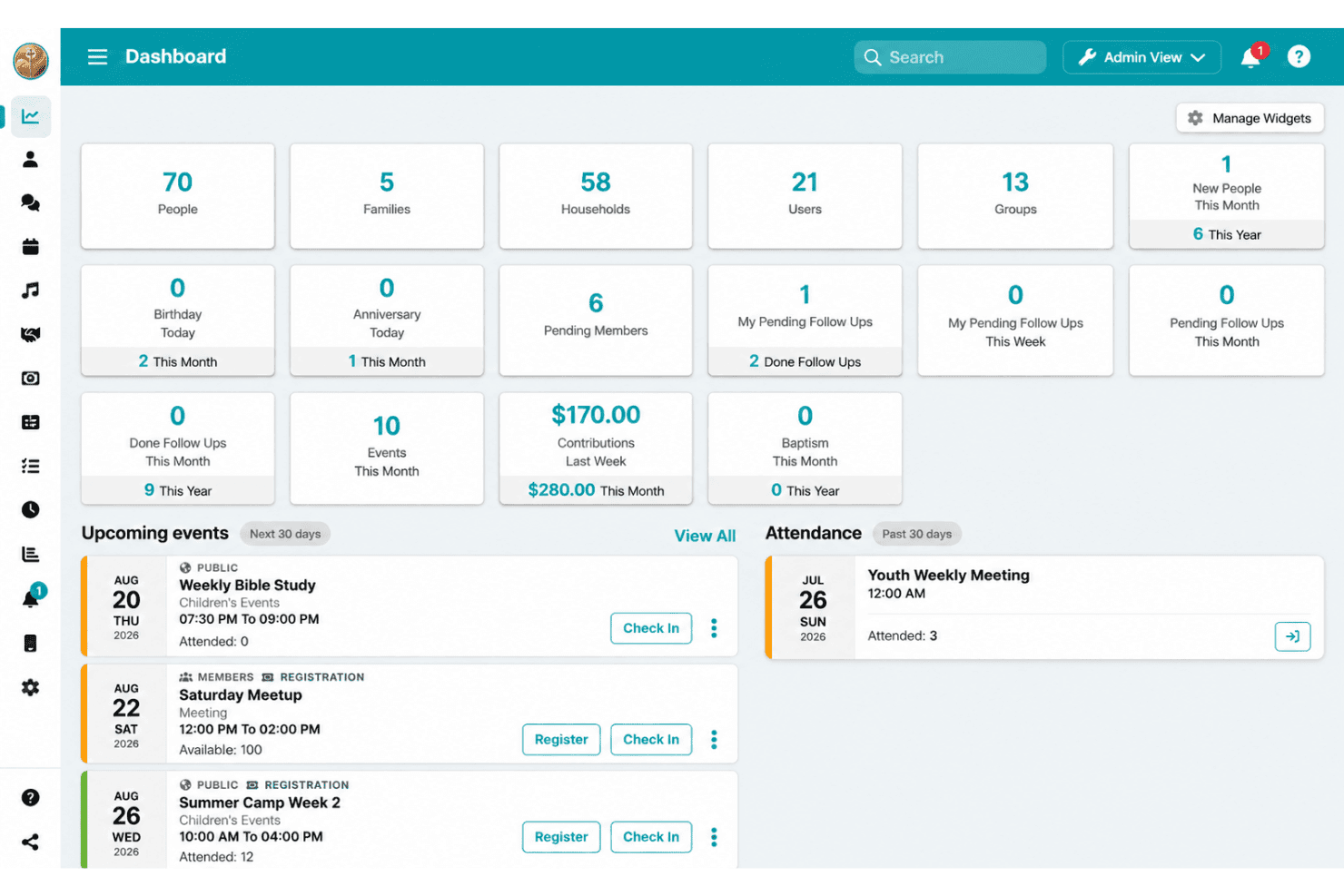Open the music note icon in sidebar
Screen dimensions: 1344x896
tap(30, 290)
